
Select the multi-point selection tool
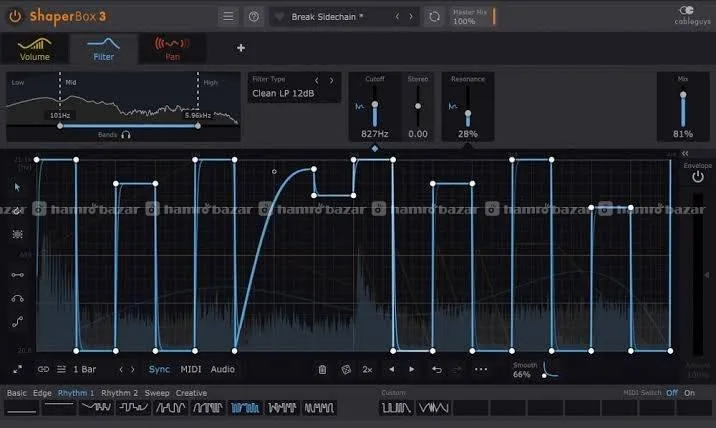[17, 234]
